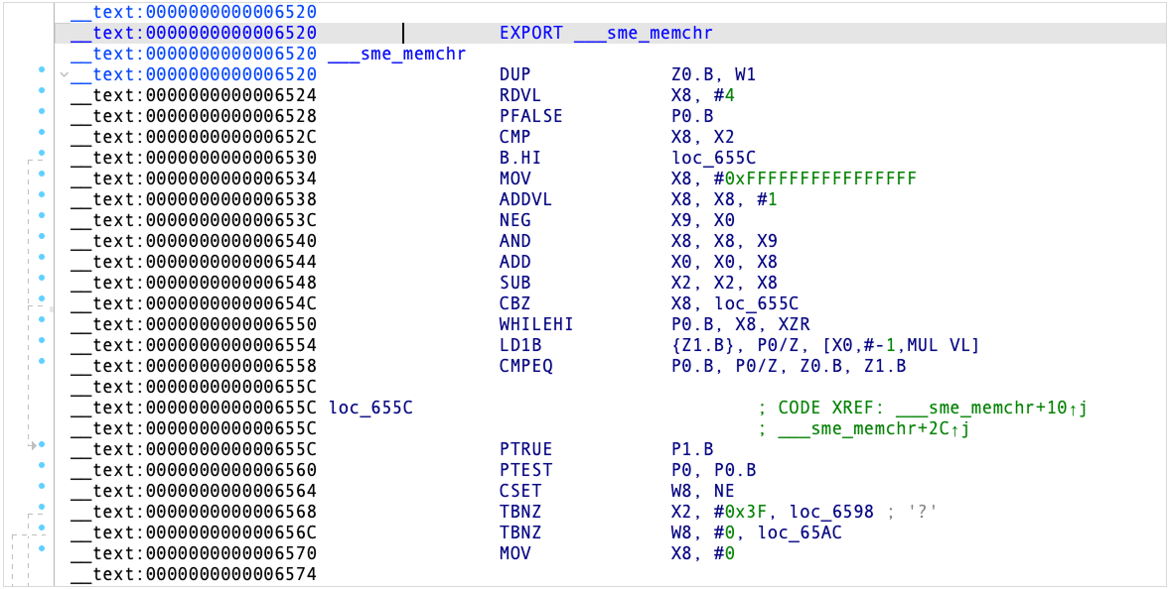Toggle breakpoint dot at address 6524 RDVL
Viewport: 1170px width, 589px height.
click(x=42, y=90)
